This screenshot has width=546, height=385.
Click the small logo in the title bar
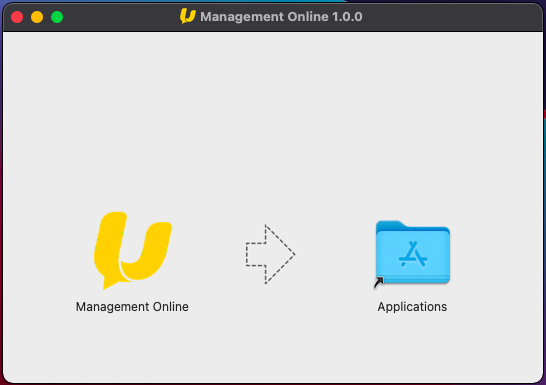pyautogui.click(x=188, y=16)
